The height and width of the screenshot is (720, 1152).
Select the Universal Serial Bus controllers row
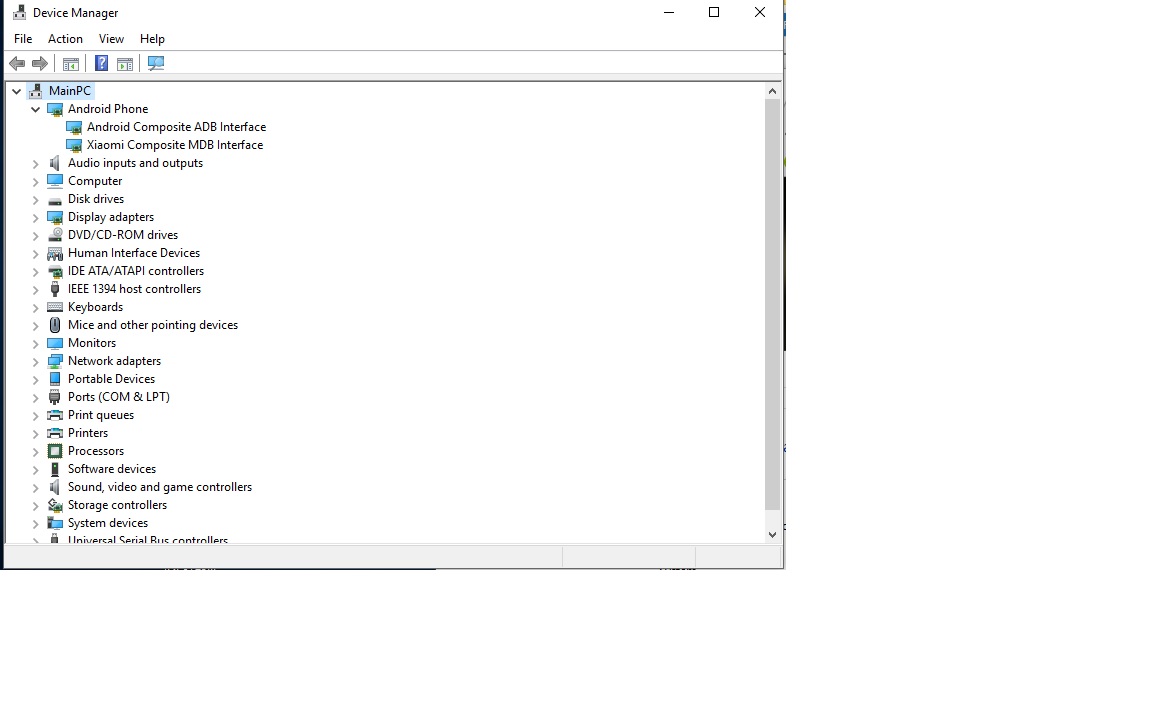click(x=148, y=540)
